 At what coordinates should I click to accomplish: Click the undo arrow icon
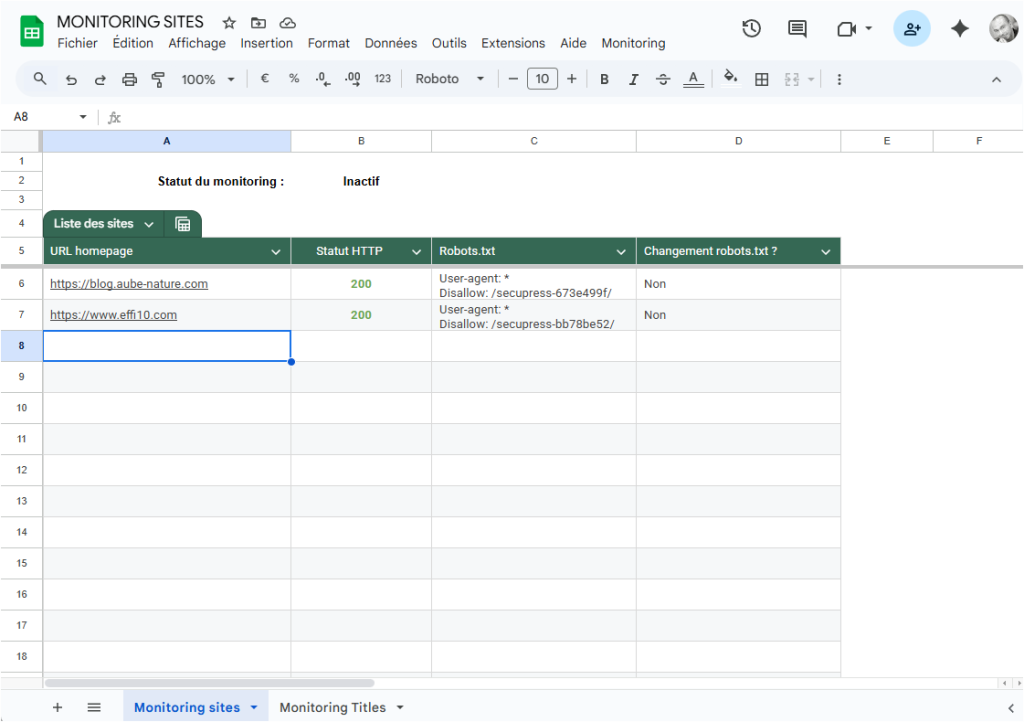[x=71, y=79]
